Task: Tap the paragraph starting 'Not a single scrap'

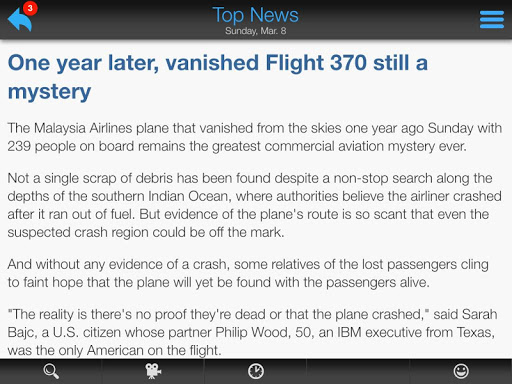Action: tap(255, 205)
